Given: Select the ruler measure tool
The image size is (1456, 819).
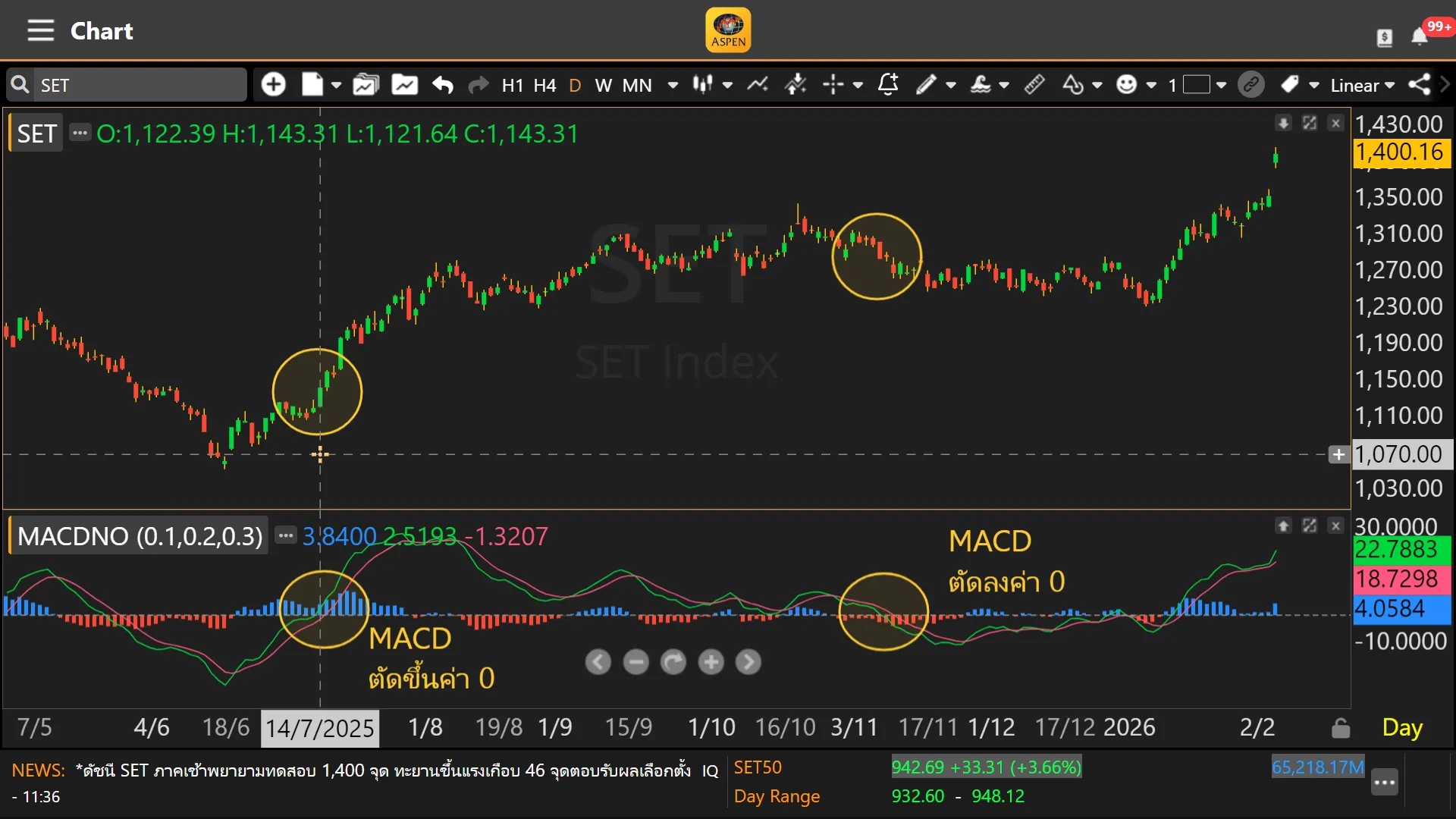Looking at the screenshot, I should coord(1034,85).
